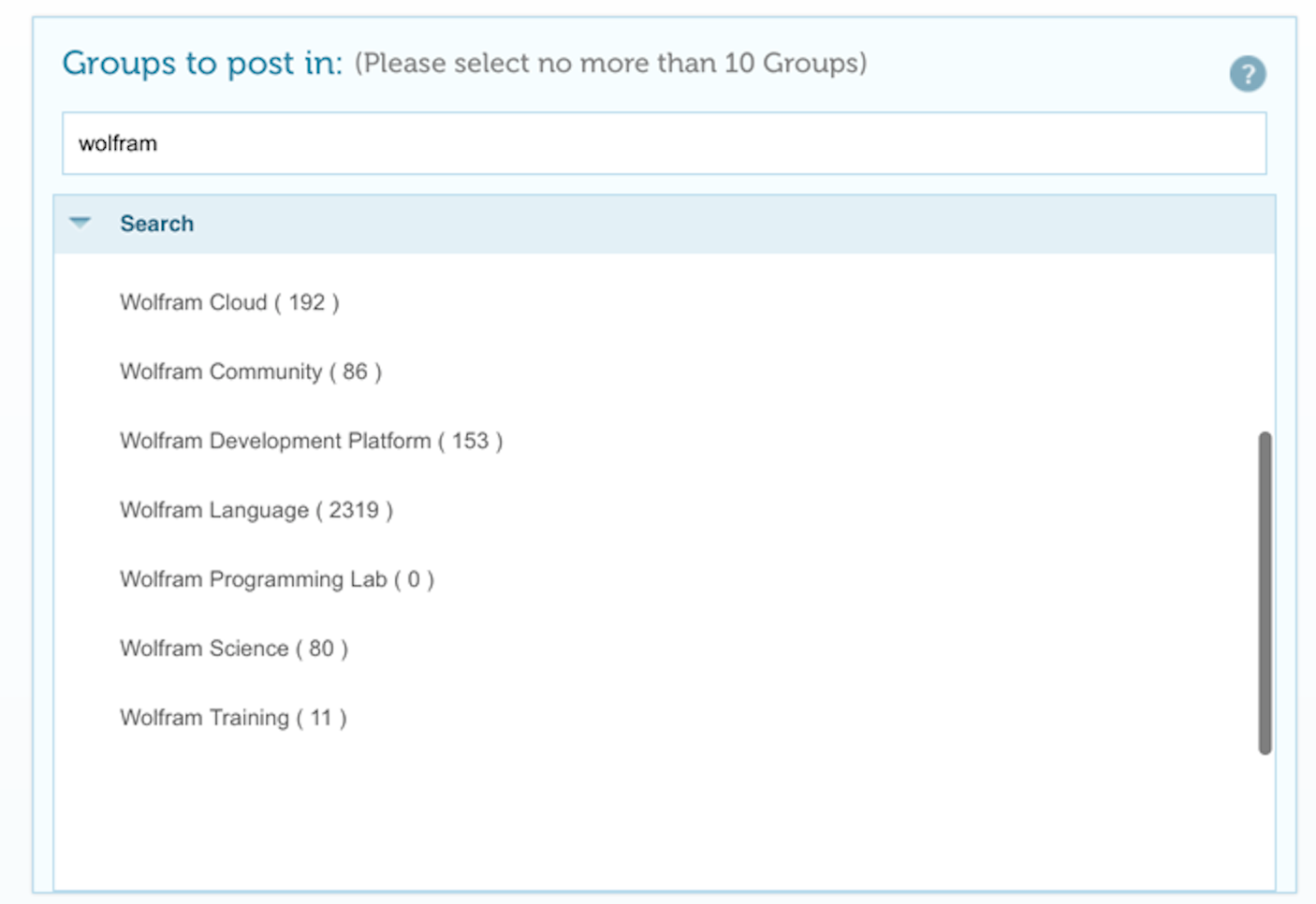Viewport: 1316px width, 904px height.
Task: Click the Search section header label
Action: [x=156, y=224]
